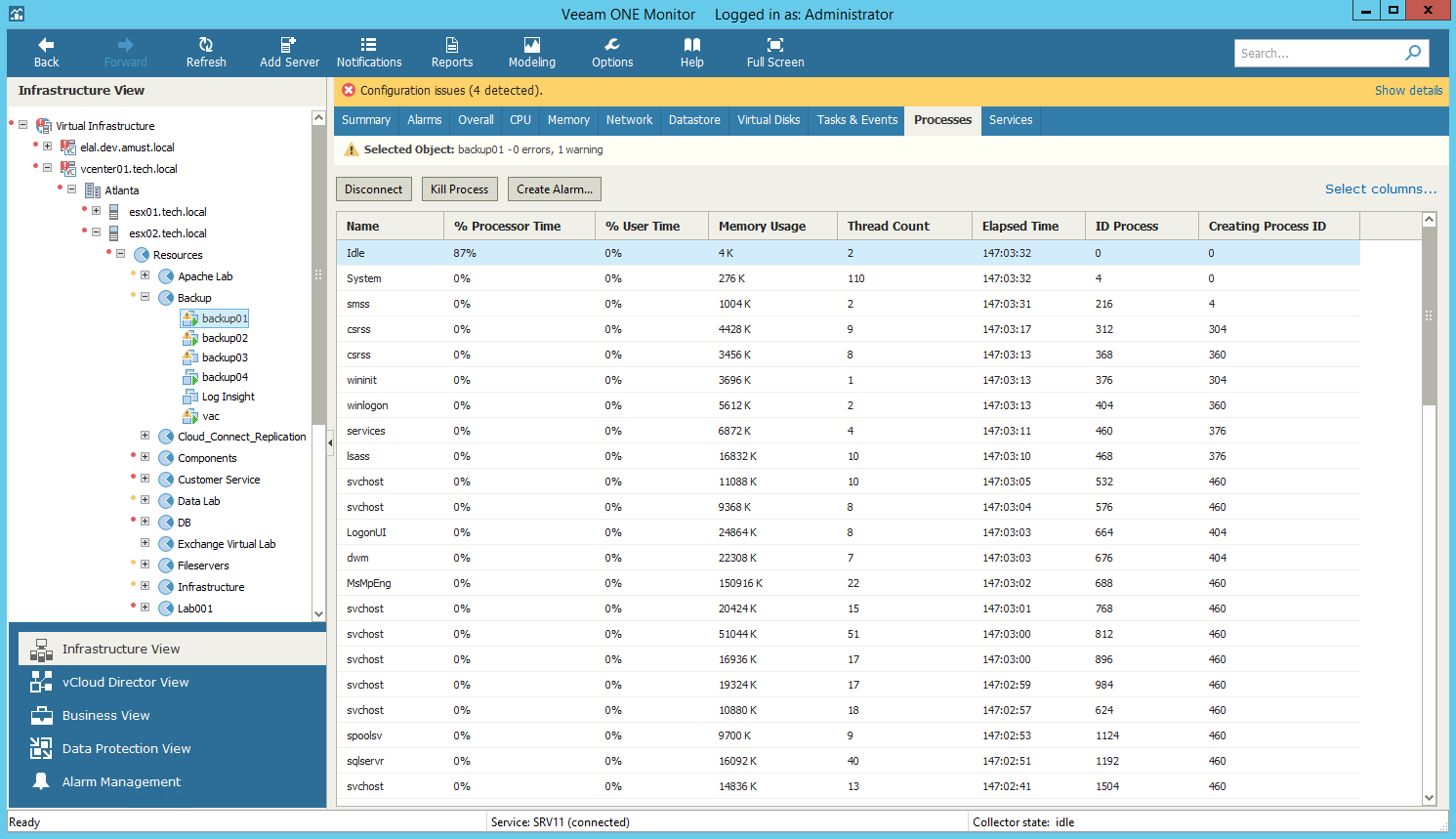Collapse the vcenter01.tech.local node
1456x839 pixels.
point(47,168)
